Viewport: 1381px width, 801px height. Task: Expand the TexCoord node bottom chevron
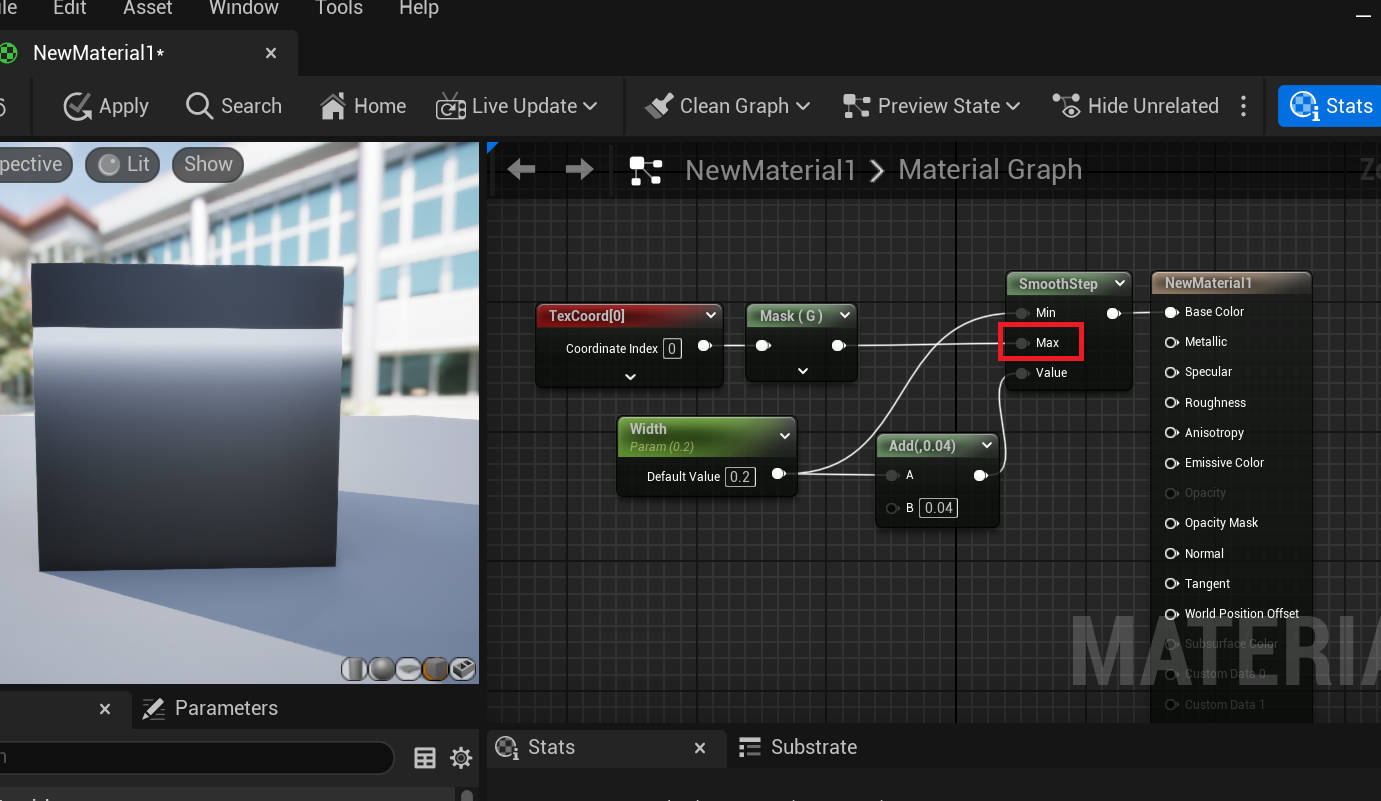630,377
